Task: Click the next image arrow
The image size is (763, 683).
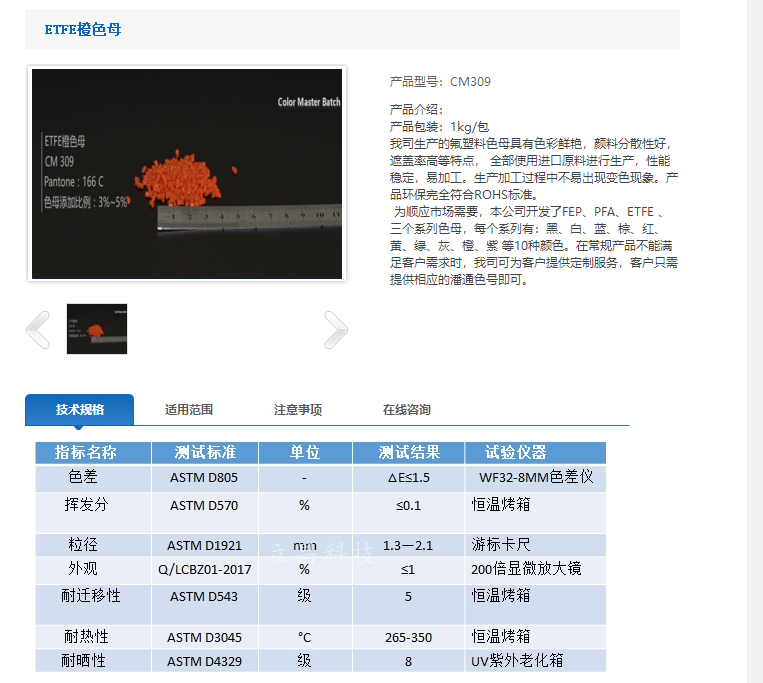Action: point(335,329)
